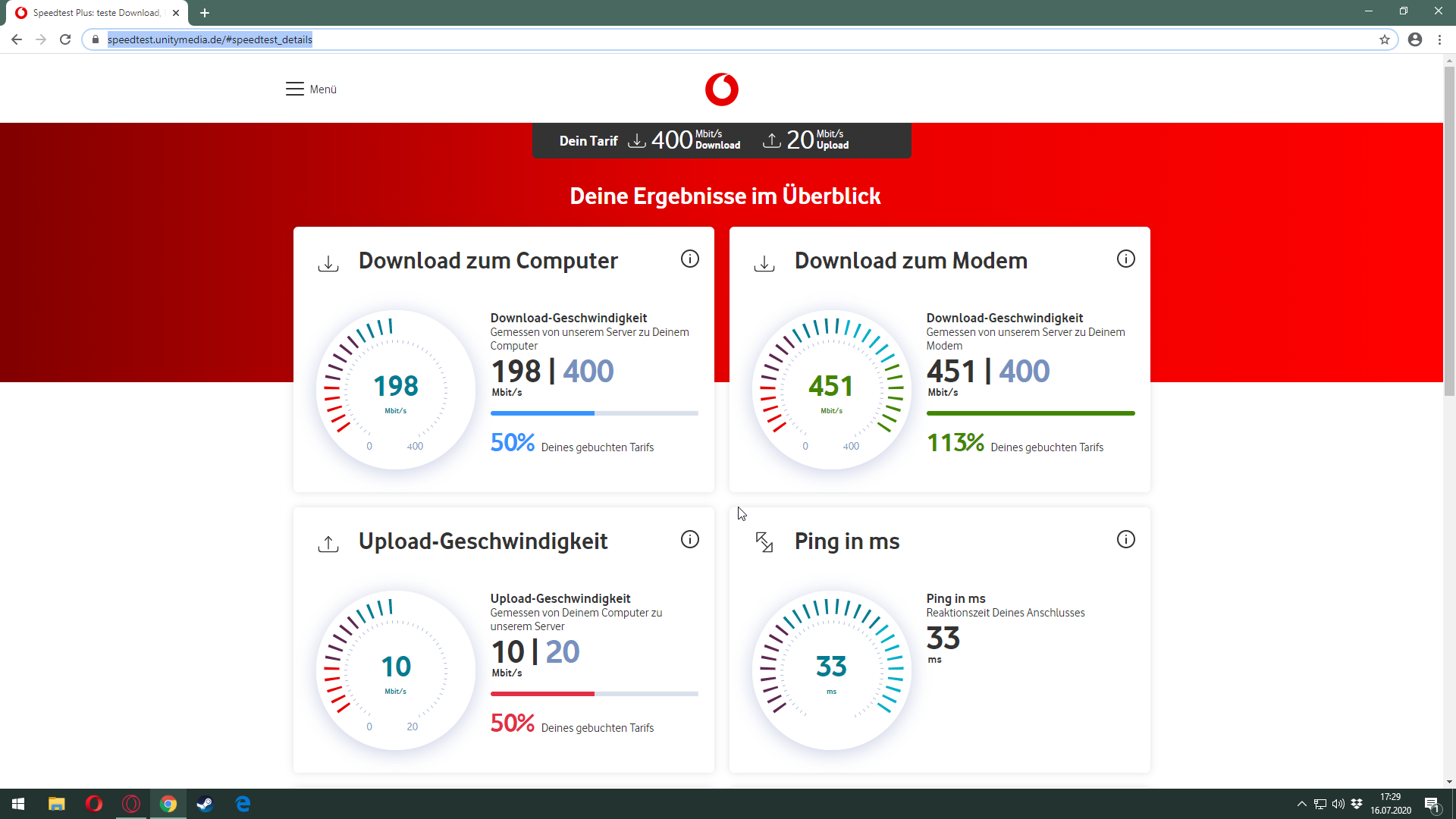The image size is (1456, 819).
Task: Bookmark this page with star icon
Action: click(1384, 39)
